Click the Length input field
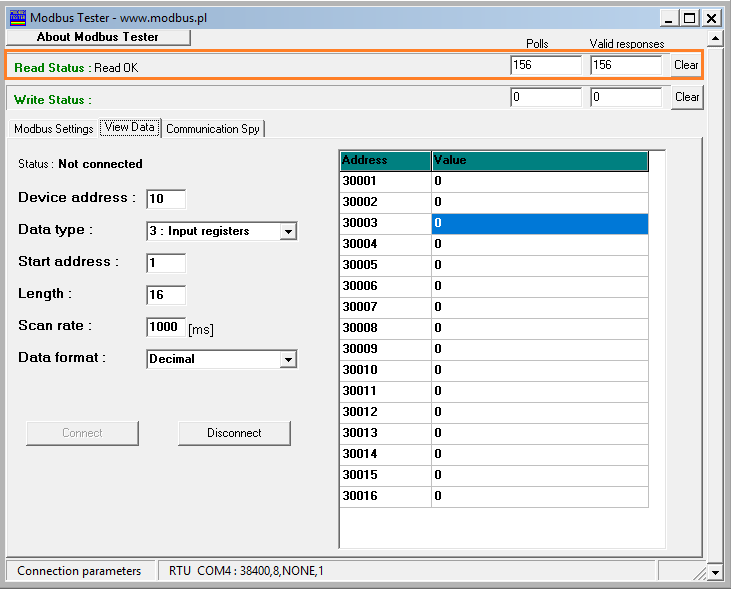Screen dimensions: 731x589 (x=166, y=295)
